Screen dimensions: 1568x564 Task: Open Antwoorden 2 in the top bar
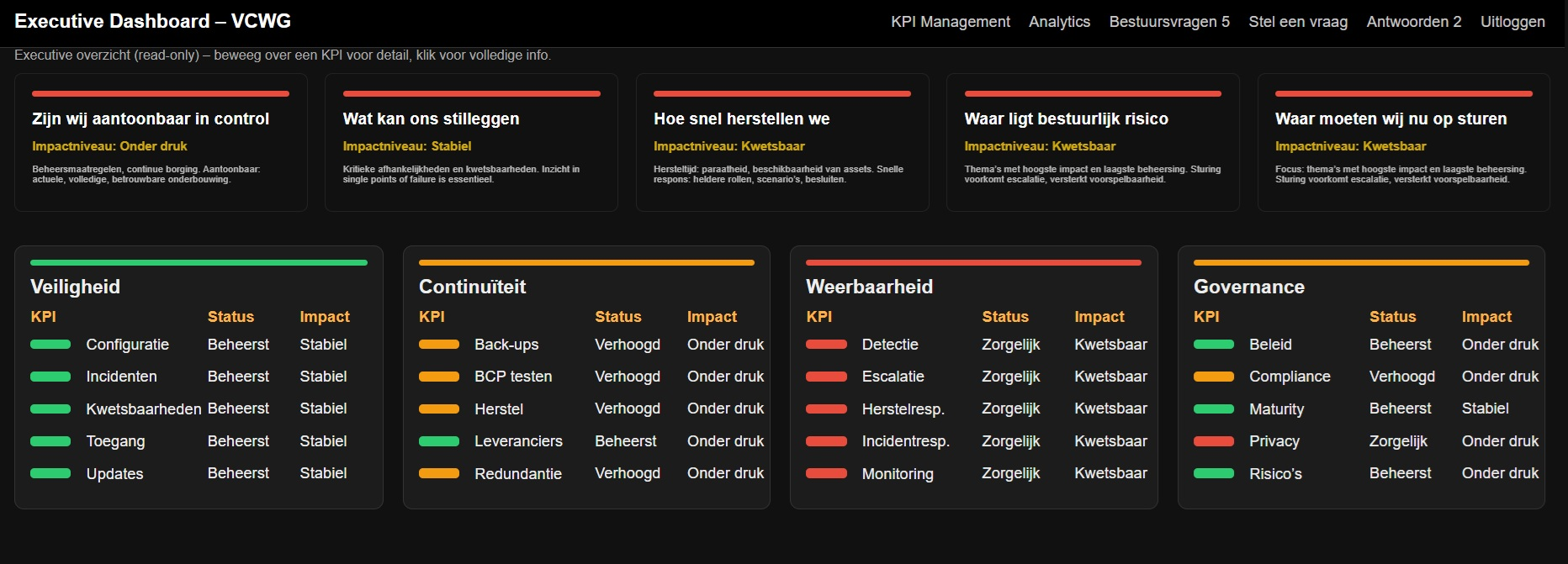(1414, 22)
